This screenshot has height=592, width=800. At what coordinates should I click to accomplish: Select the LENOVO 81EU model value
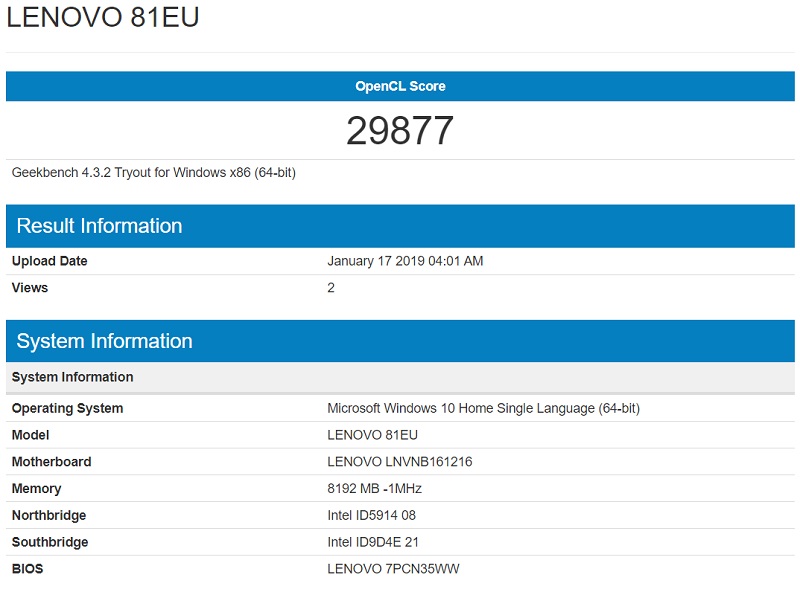[x=372, y=435]
